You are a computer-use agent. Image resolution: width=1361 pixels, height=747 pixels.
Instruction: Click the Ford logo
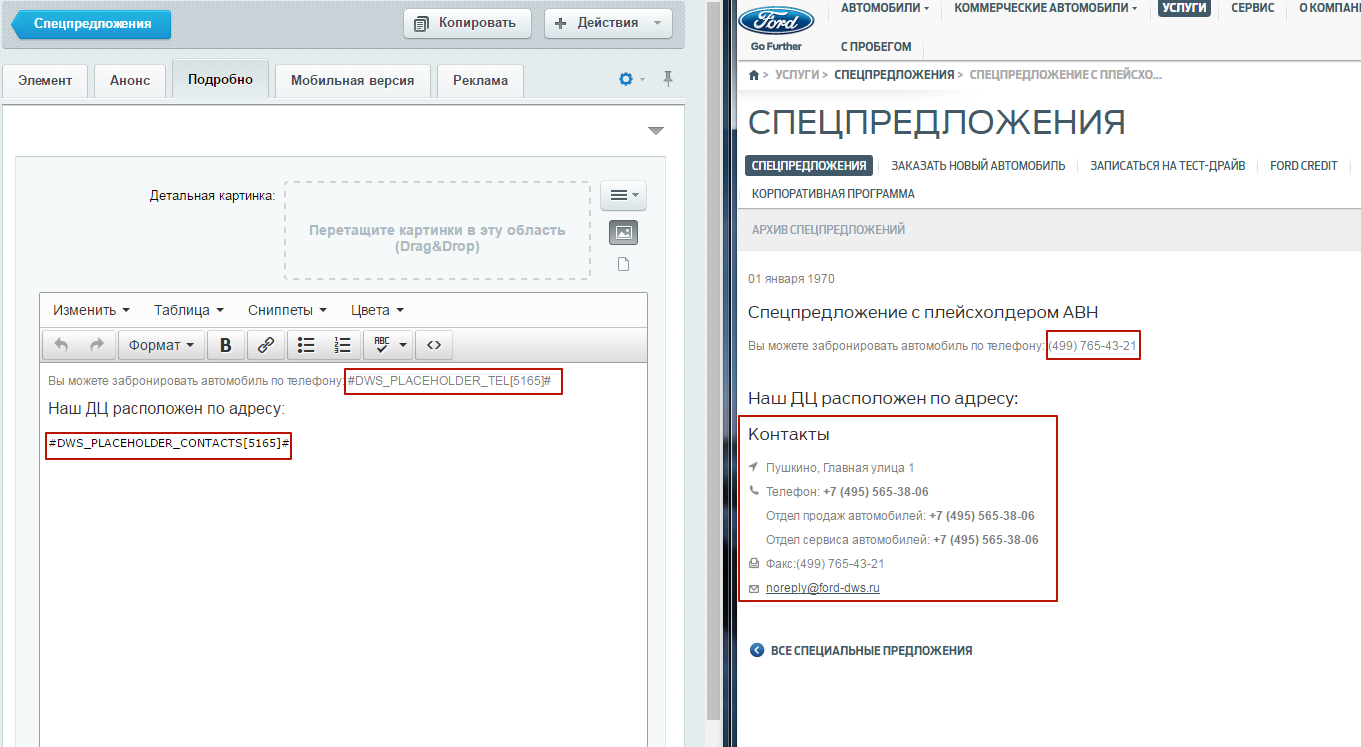pos(776,20)
